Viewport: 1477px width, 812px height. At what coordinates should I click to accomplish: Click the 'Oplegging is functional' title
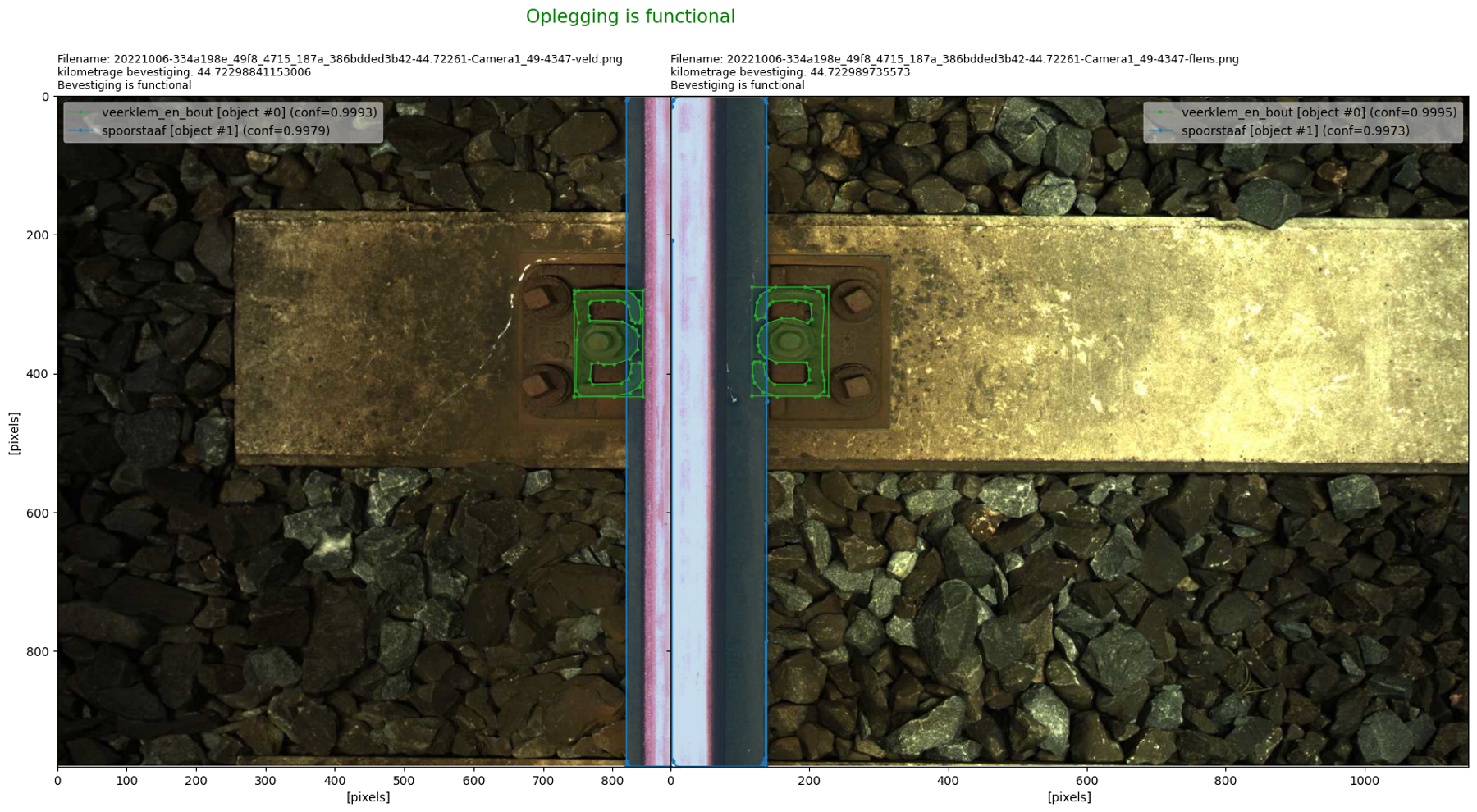pyautogui.click(x=630, y=17)
